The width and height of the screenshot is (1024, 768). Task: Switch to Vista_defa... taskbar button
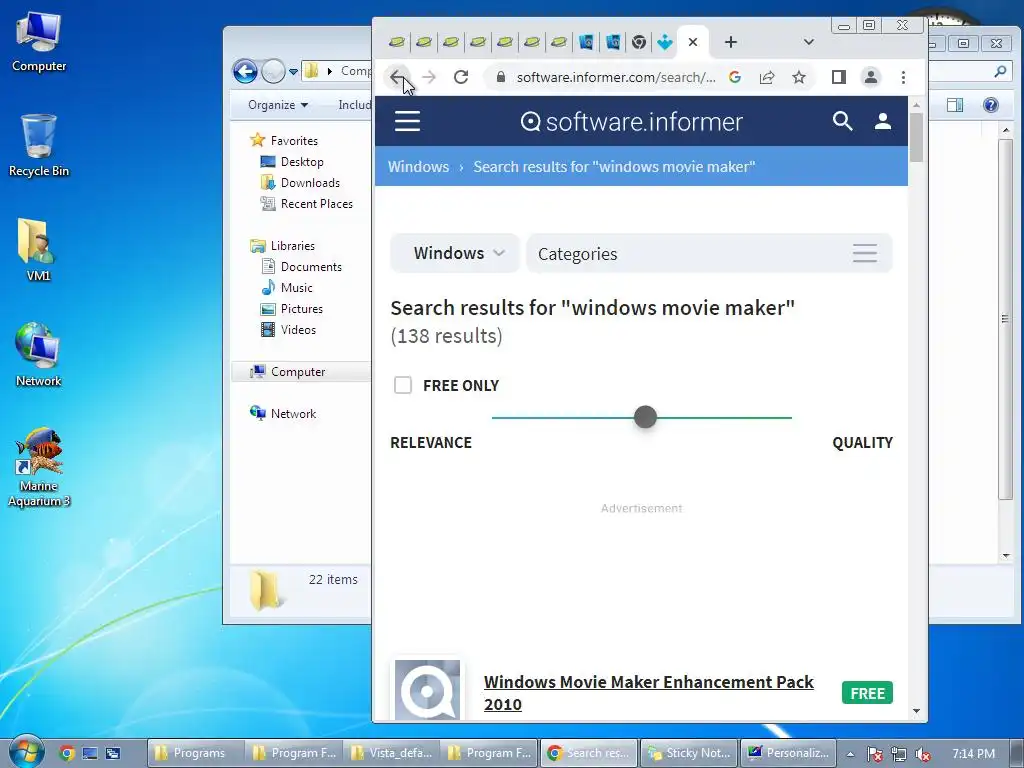pyautogui.click(x=391, y=753)
